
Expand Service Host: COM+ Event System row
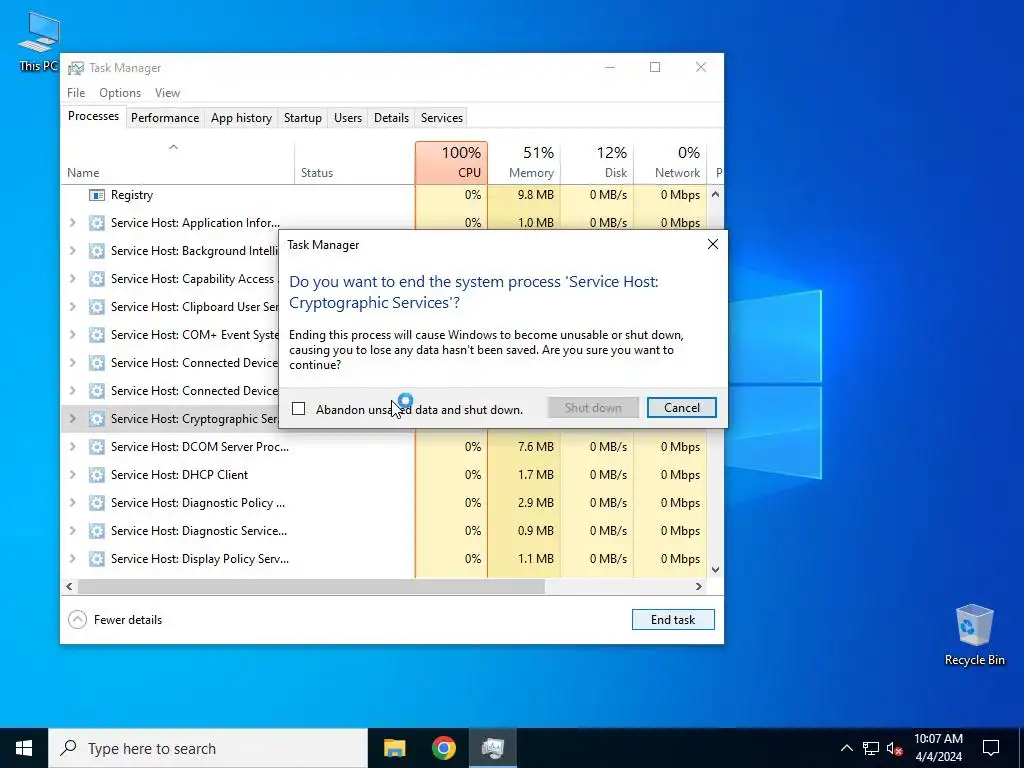pyautogui.click(x=72, y=335)
